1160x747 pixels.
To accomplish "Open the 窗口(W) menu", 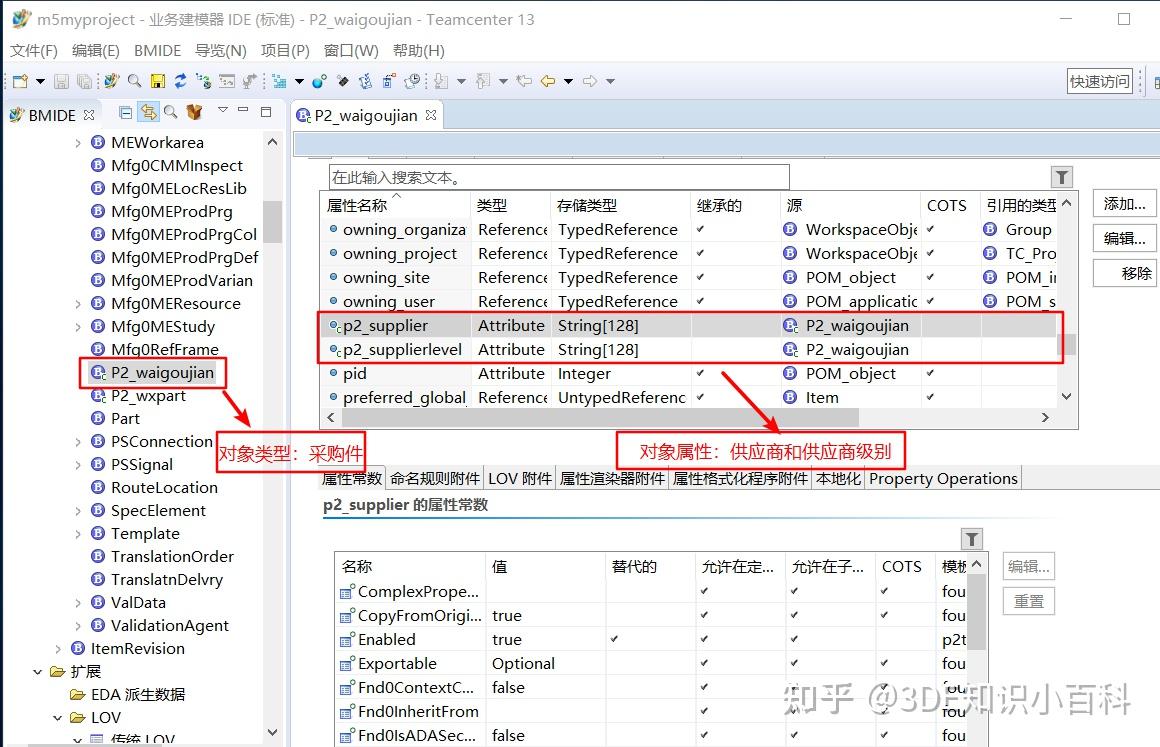I will (351, 50).
